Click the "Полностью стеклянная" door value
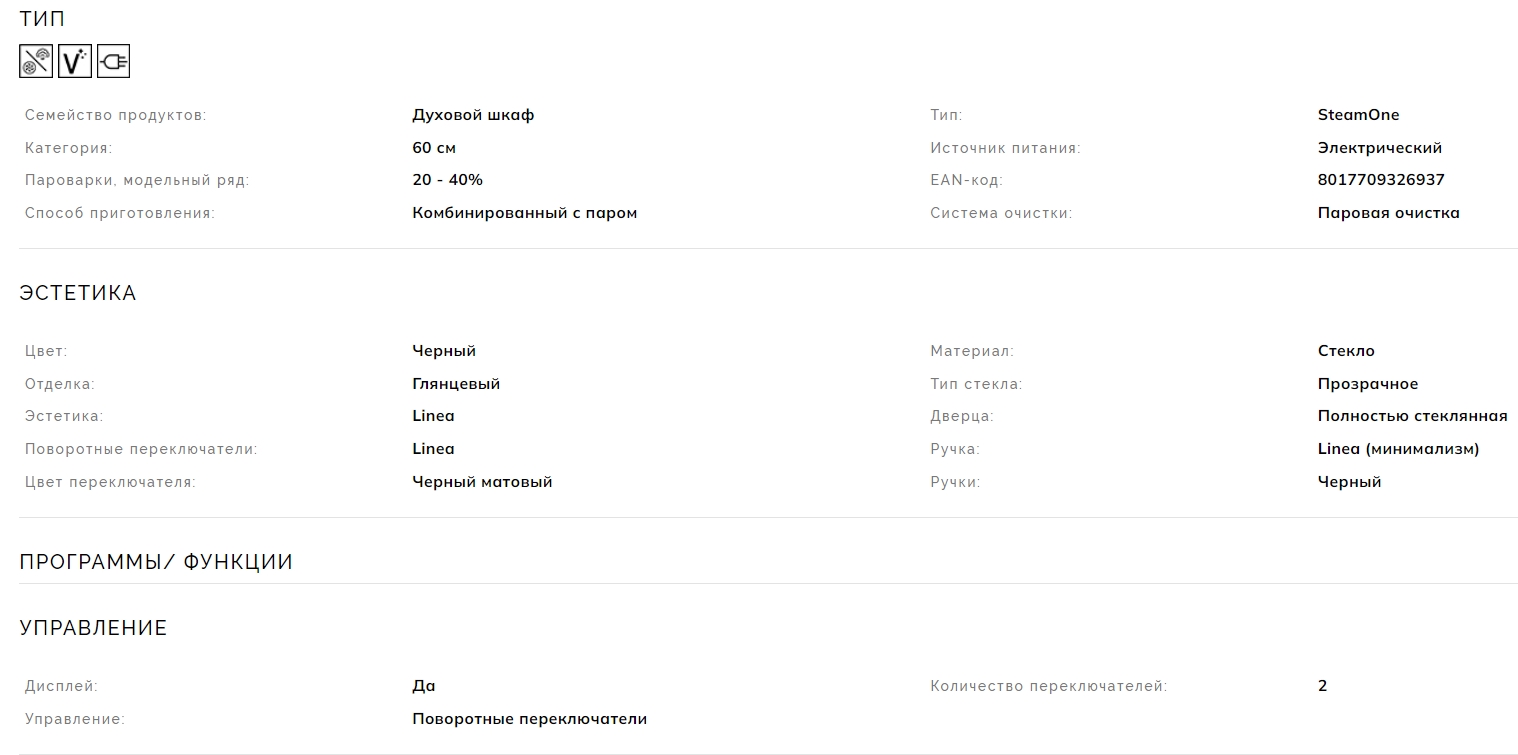Viewport: 1518px width, 755px height. (1412, 416)
